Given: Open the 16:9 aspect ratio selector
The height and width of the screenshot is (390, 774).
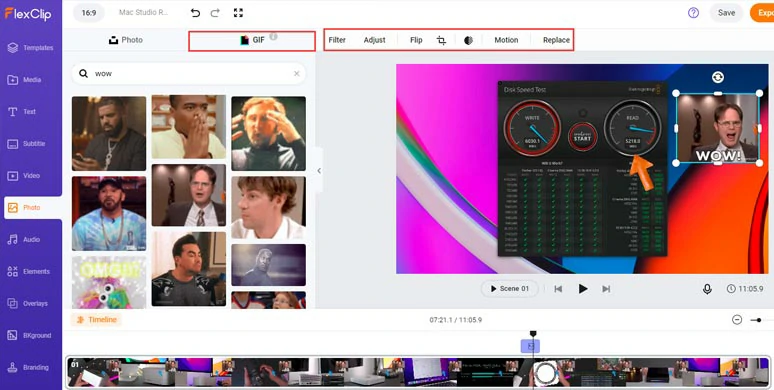Looking at the screenshot, I should (x=89, y=13).
